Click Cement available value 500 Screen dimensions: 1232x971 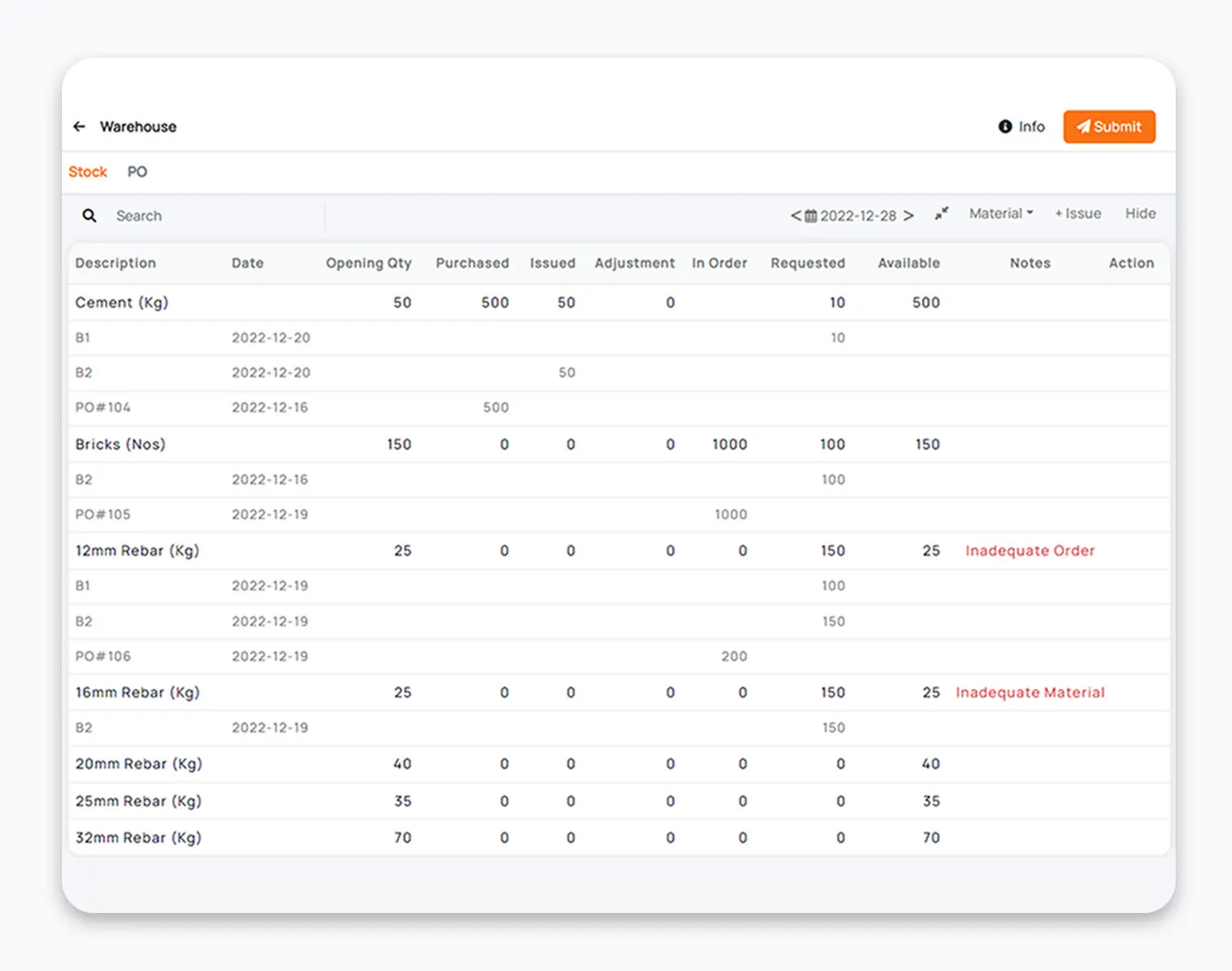[x=925, y=302]
